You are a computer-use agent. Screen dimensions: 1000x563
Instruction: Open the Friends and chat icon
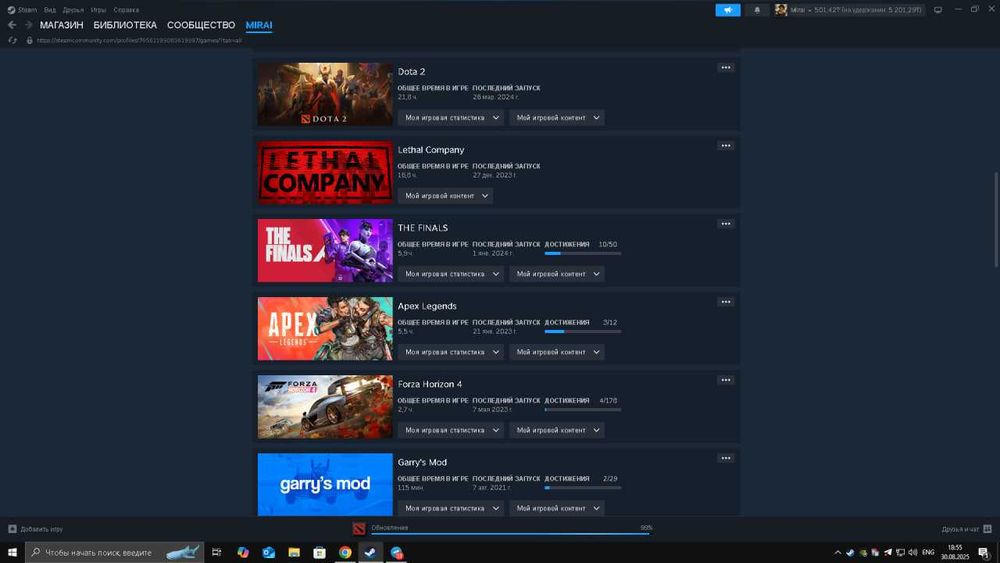pos(987,529)
